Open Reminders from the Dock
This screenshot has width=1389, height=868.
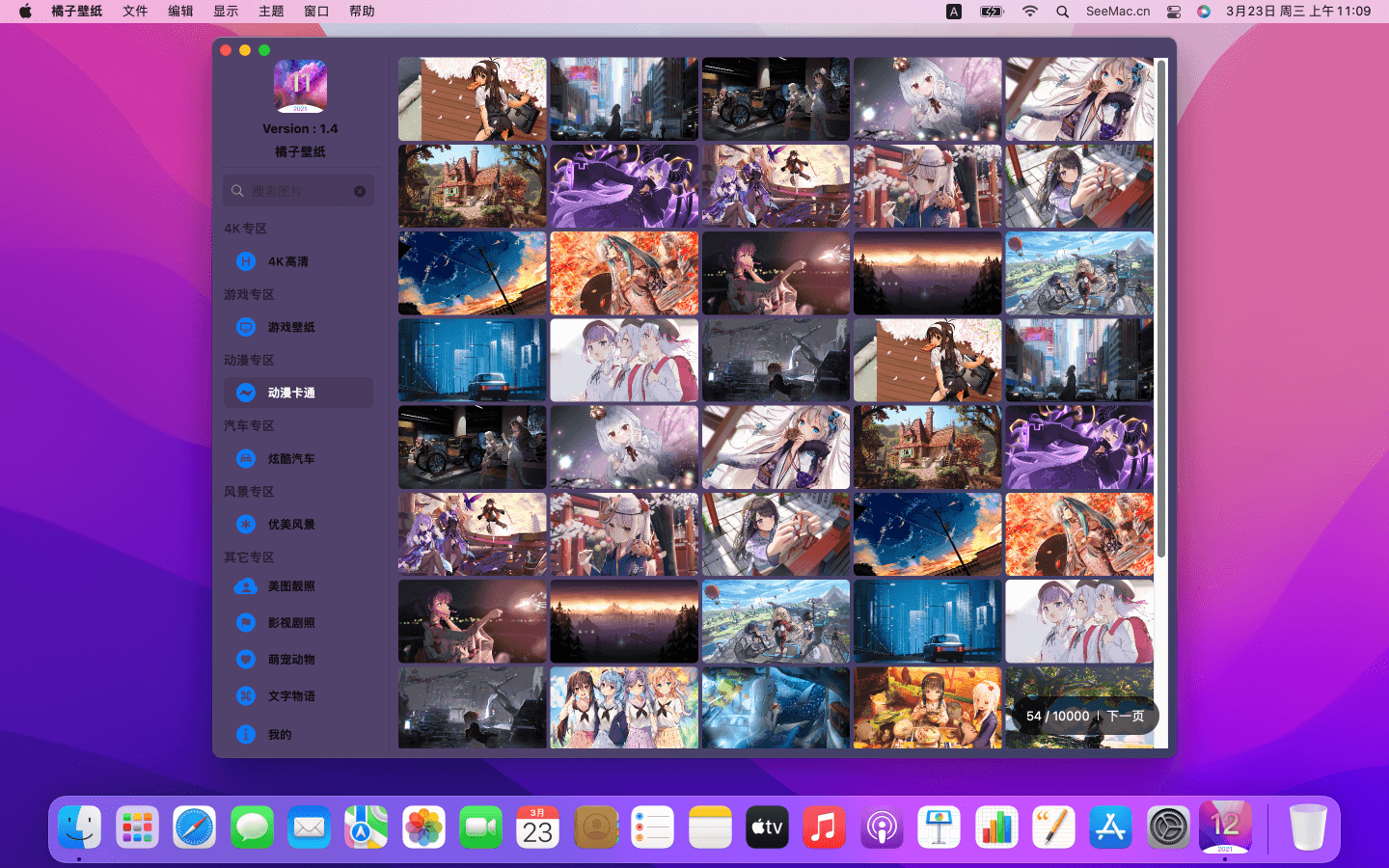tap(653, 827)
